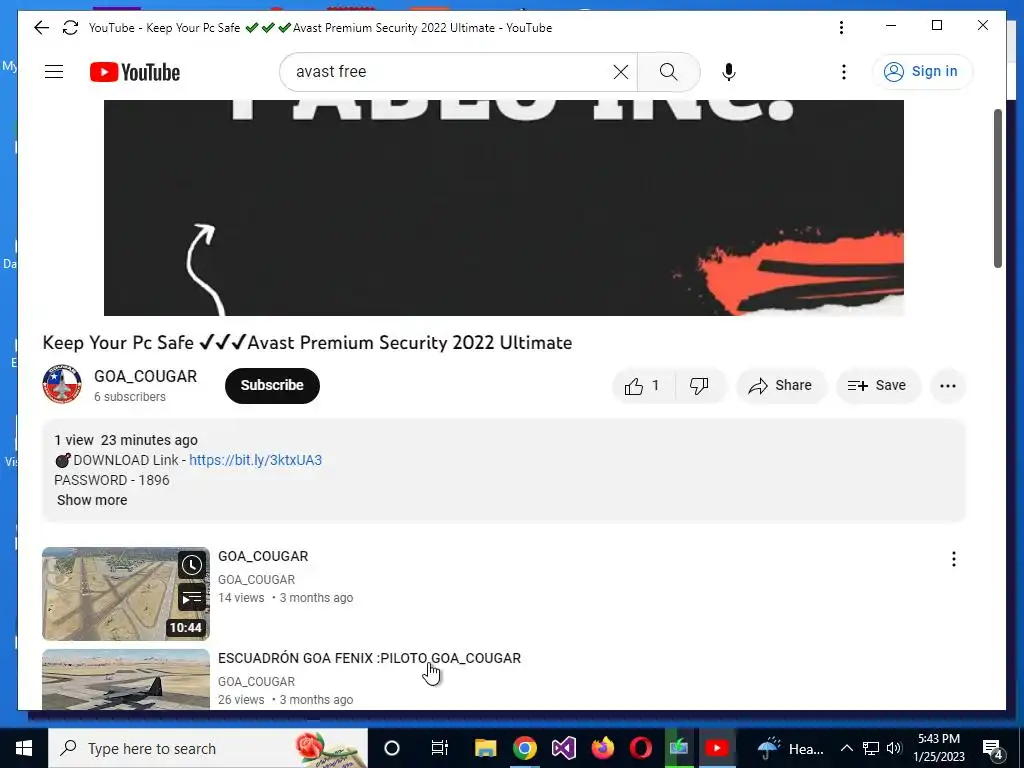1024x768 pixels.
Task: Dislike the video with the thumbs down
Action: pos(699,386)
